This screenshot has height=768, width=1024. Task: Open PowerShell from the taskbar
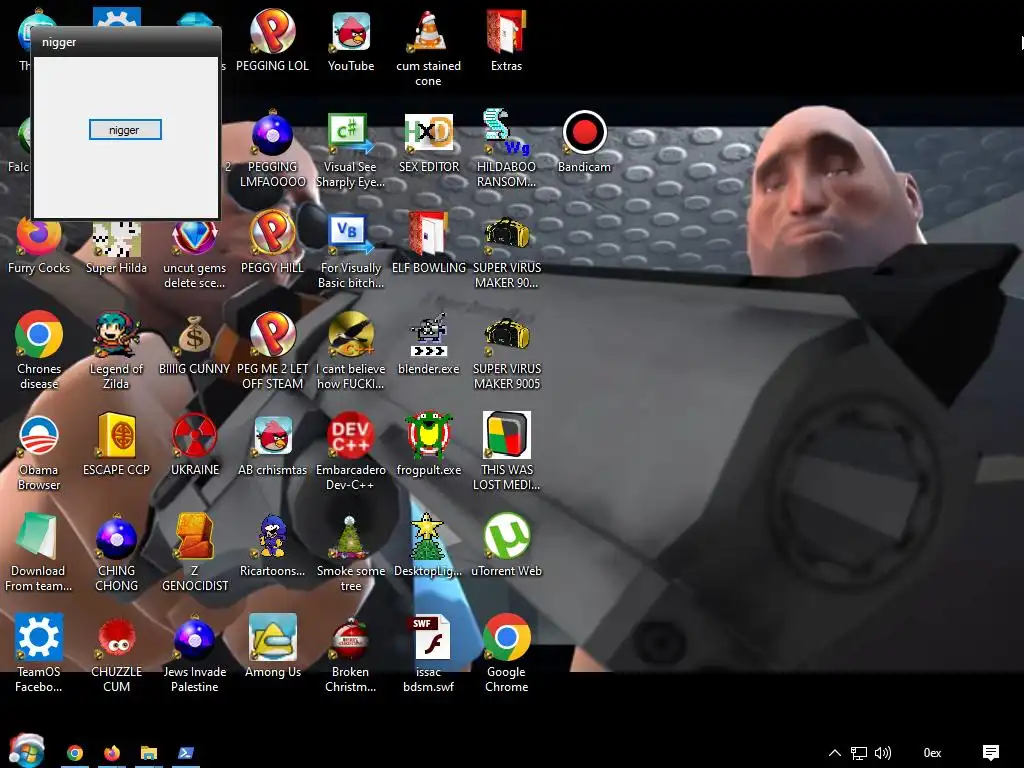185,753
